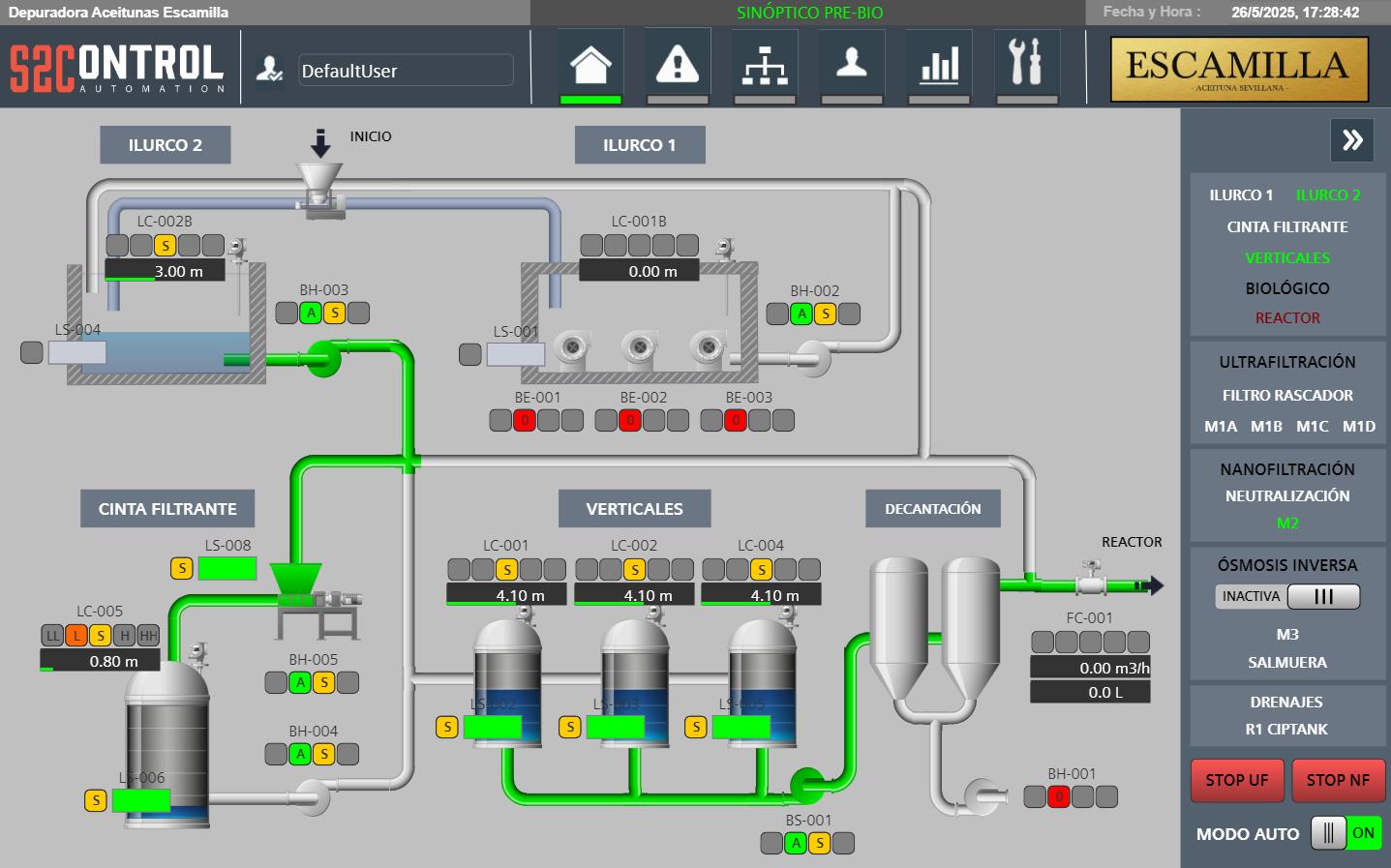Select ULTRAFILTRACIÓN in the side menu
Screen dimensions: 1391x868
tap(1286, 362)
